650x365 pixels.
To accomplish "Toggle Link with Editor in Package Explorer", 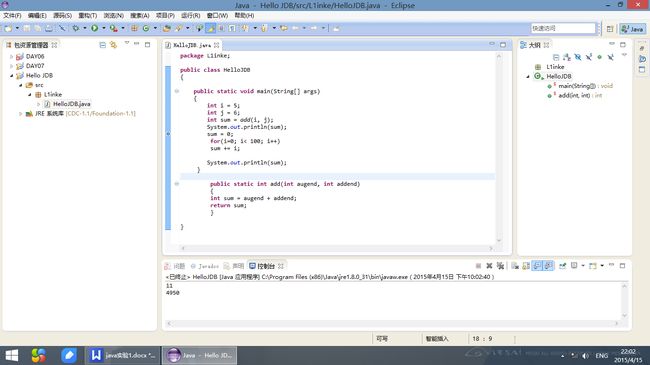I will [x=113, y=45].
